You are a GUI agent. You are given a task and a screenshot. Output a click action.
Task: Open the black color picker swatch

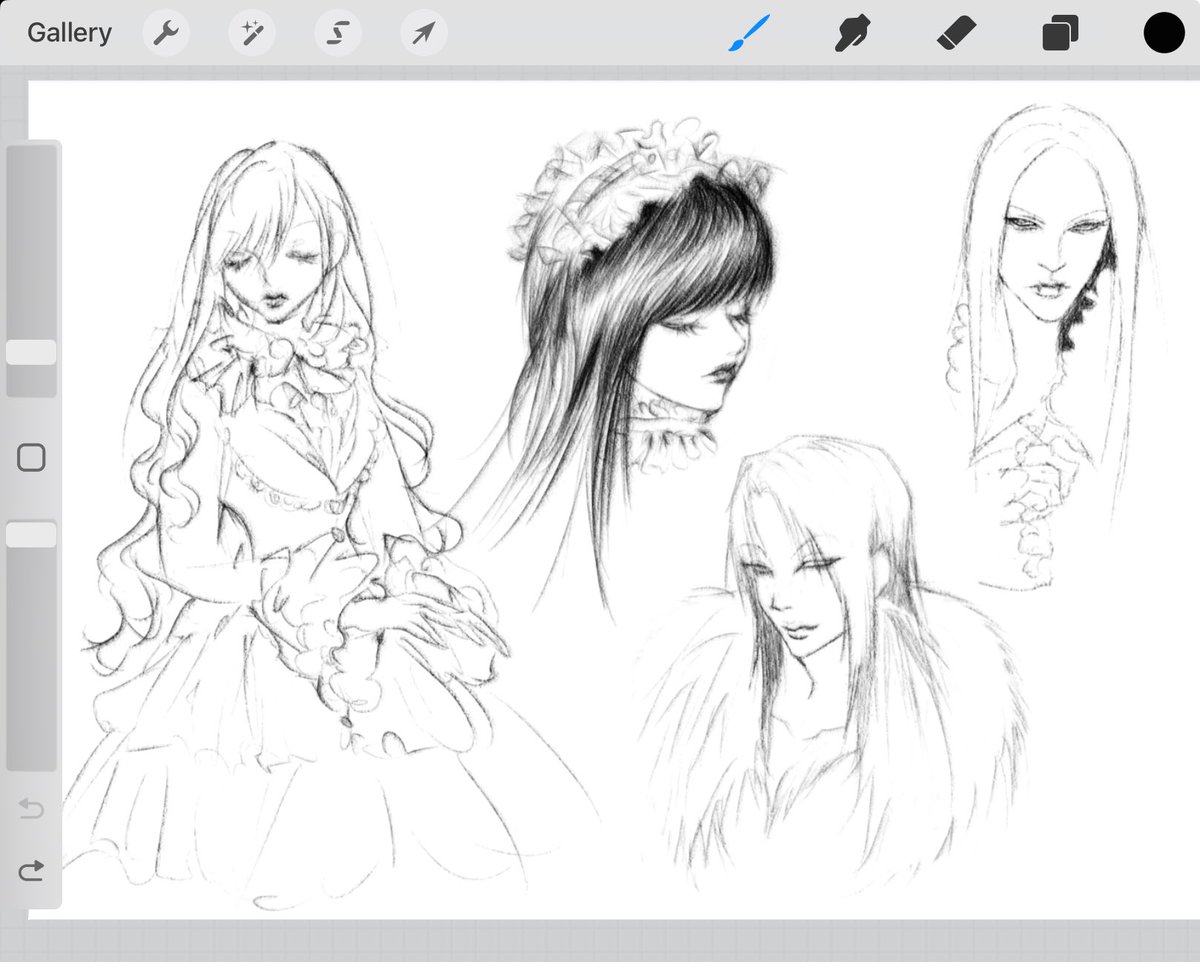1164,33
